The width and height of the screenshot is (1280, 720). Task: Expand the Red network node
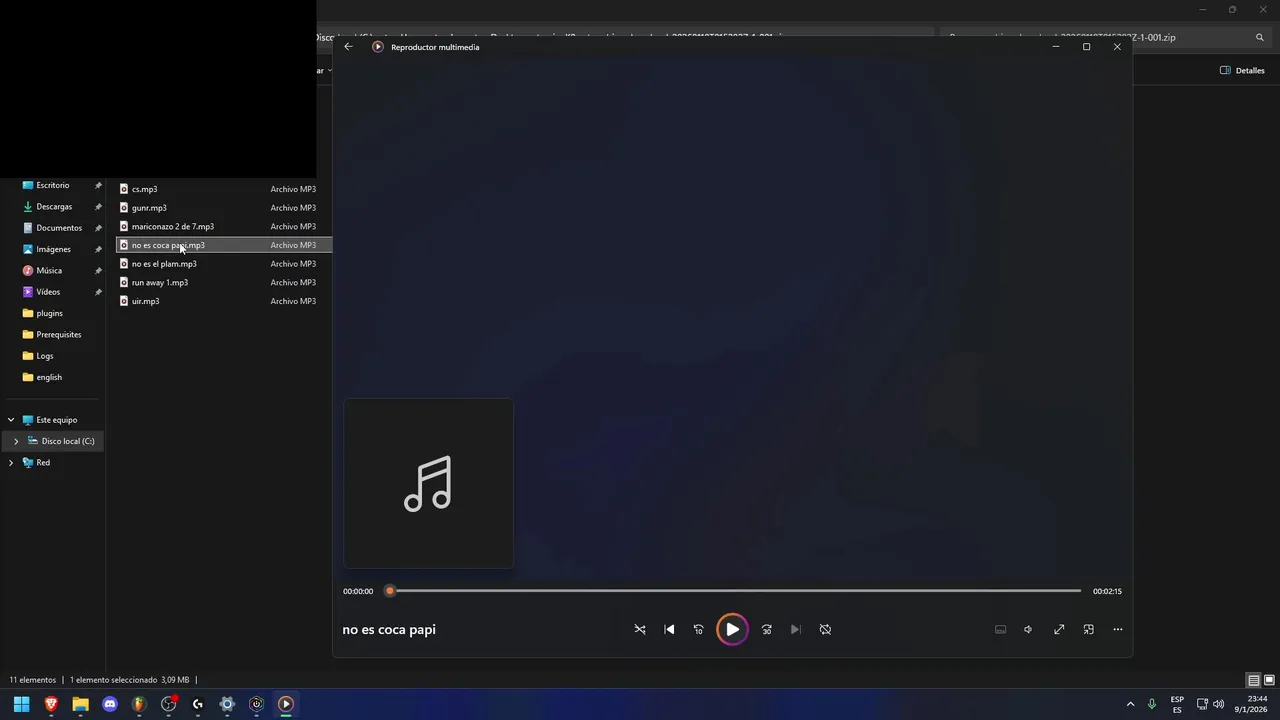pyautogui.click(x=11, y=463)
